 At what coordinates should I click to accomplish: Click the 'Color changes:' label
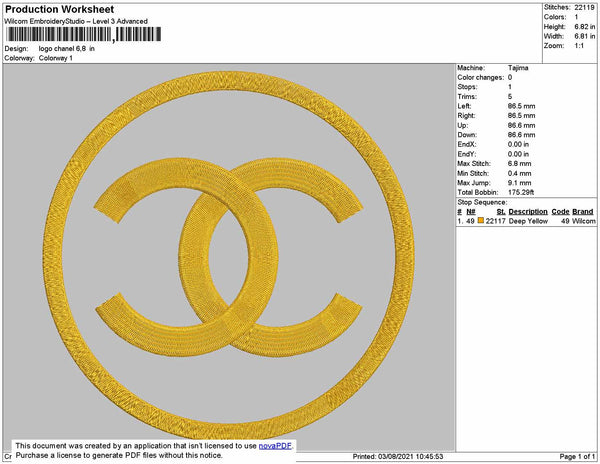pyautogui.click(x=481, y=77)
